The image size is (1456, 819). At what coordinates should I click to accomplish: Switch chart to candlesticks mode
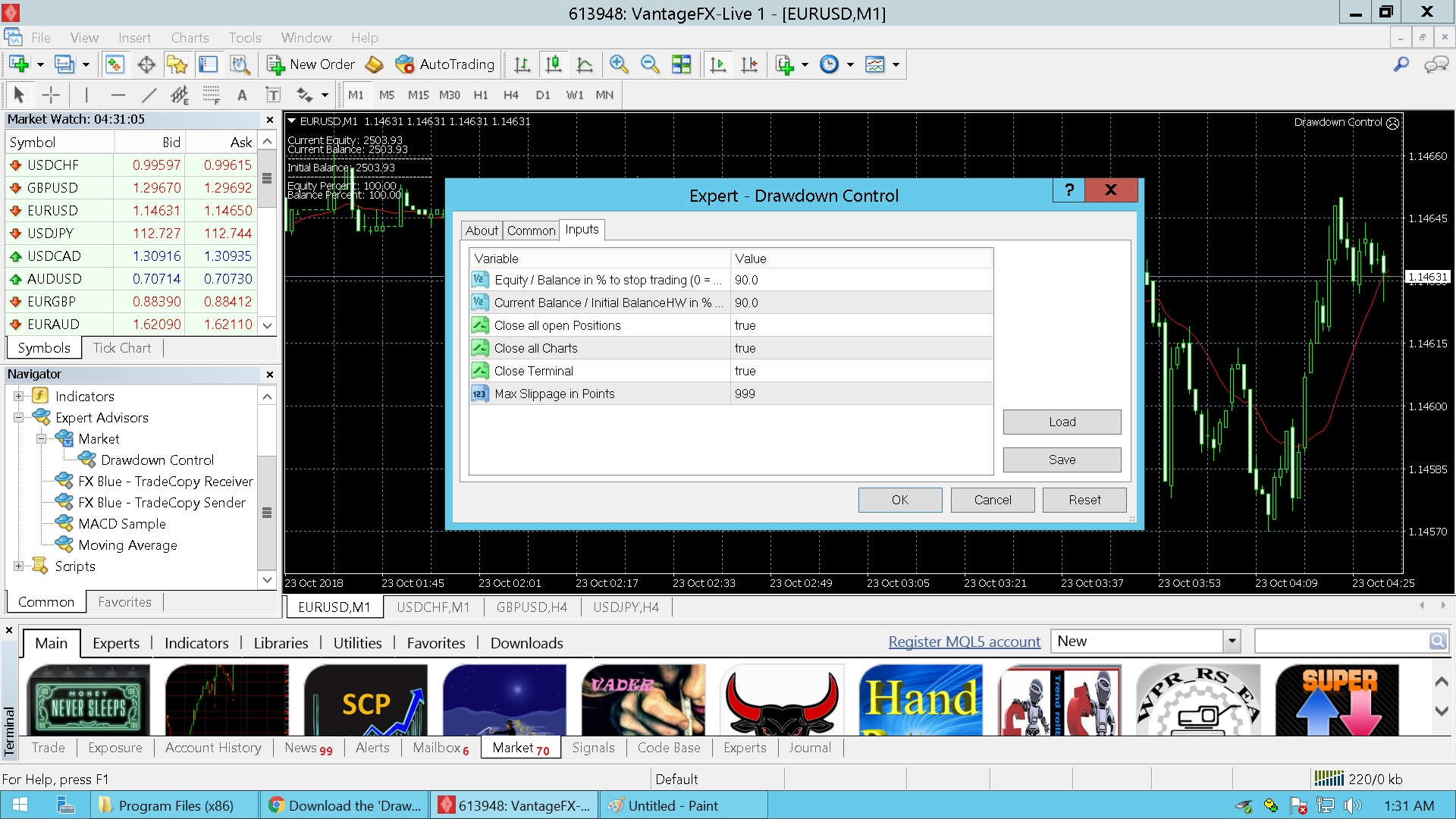point(554,64)
